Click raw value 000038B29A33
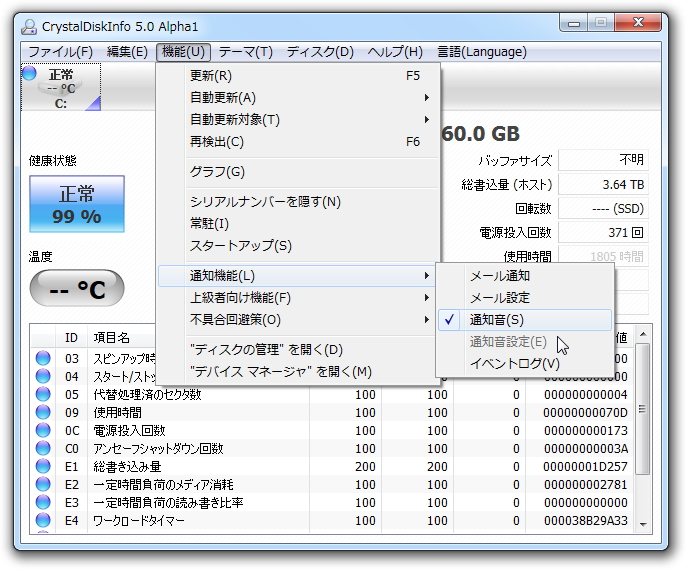This screenshot has height=570, width=686. point(585,520)
